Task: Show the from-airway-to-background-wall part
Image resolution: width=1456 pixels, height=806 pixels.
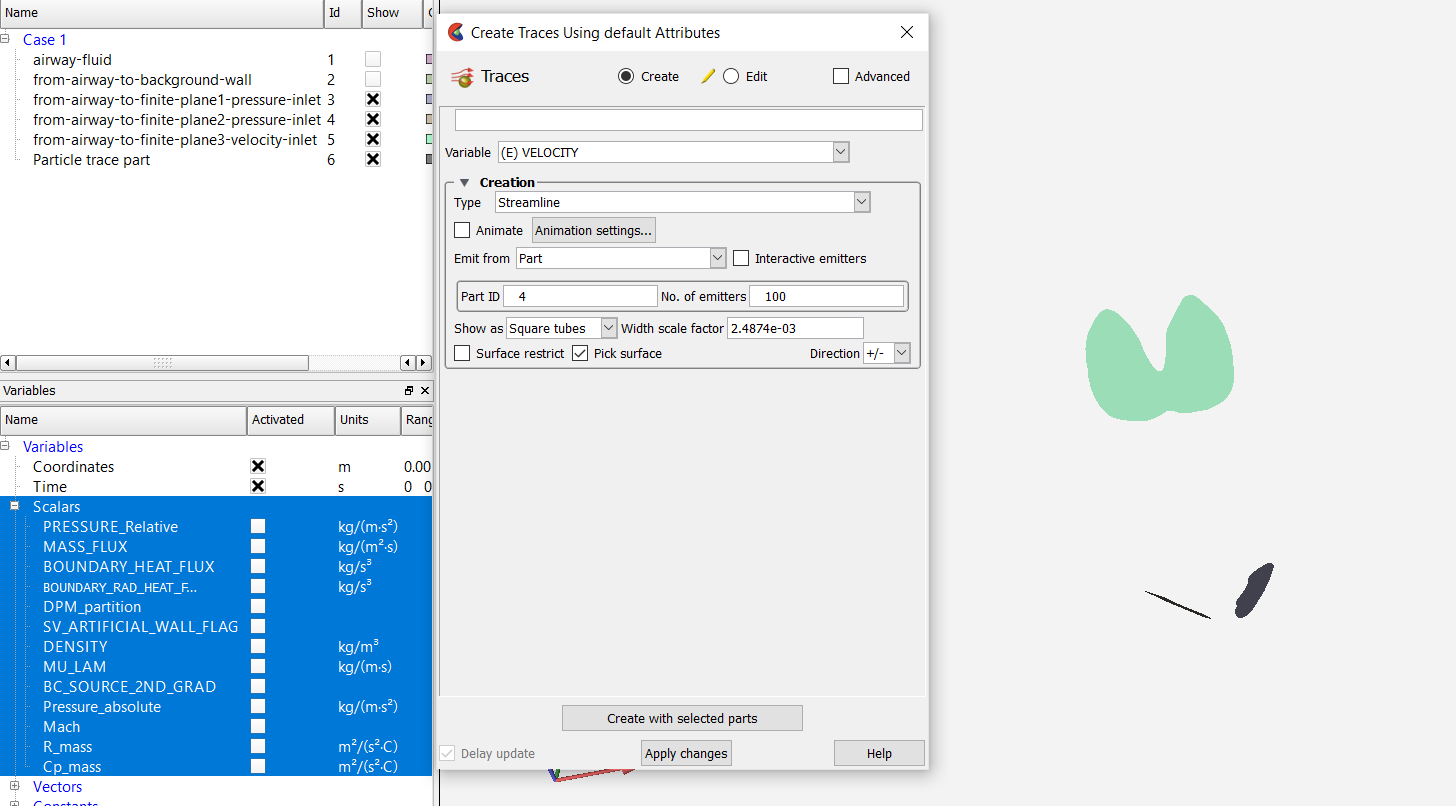Action: click(373, 80)
